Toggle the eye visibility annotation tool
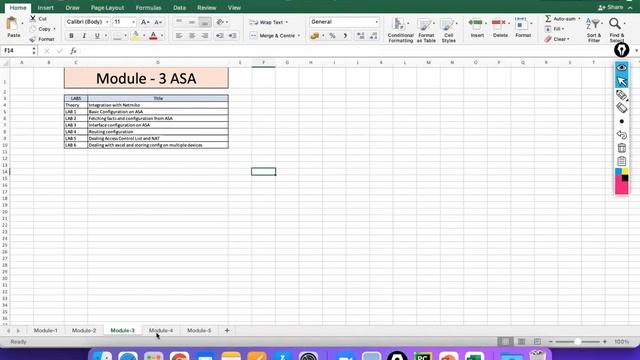 [x=622, y=68]
